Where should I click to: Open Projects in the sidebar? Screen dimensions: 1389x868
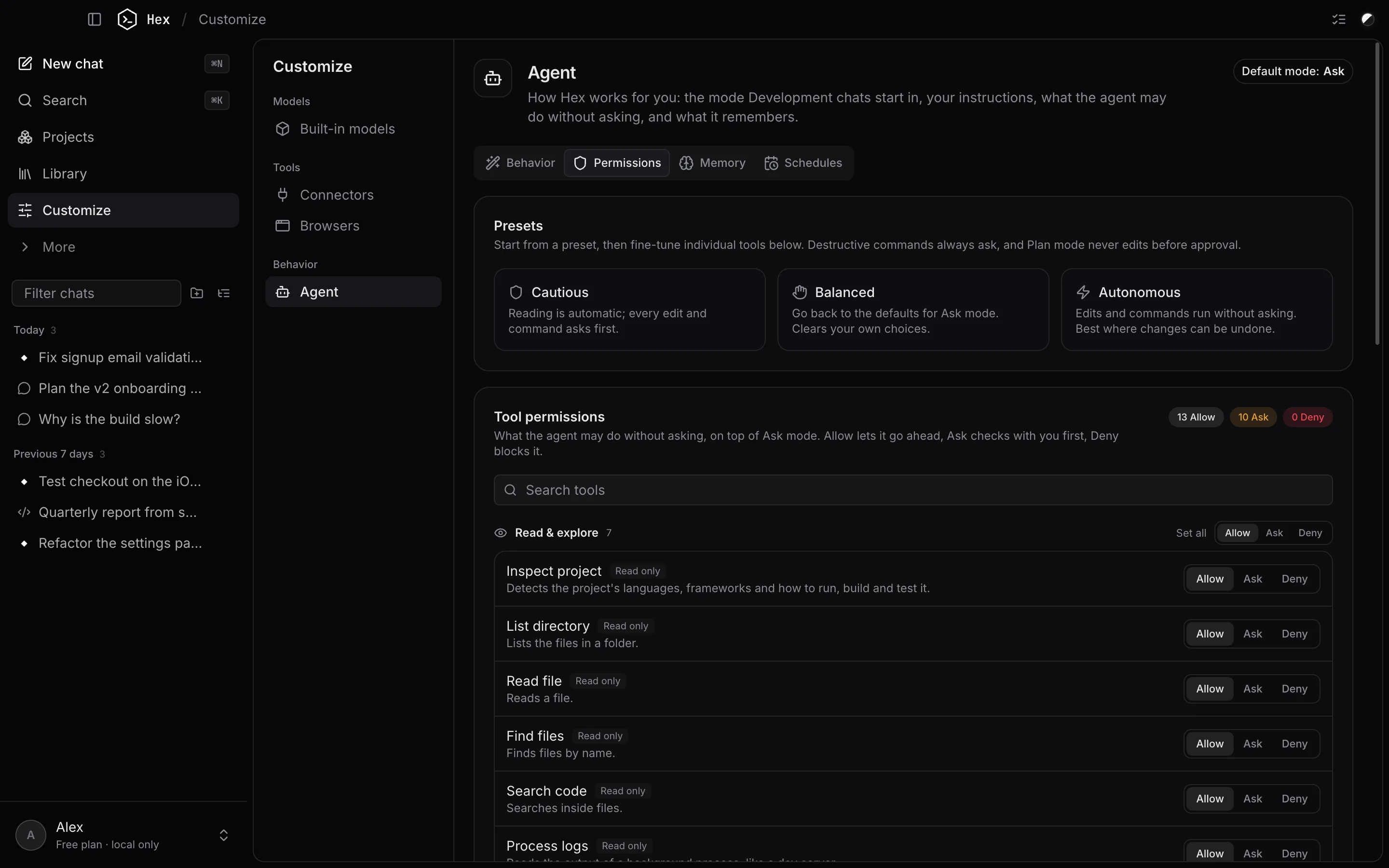[x=123, y=137]
